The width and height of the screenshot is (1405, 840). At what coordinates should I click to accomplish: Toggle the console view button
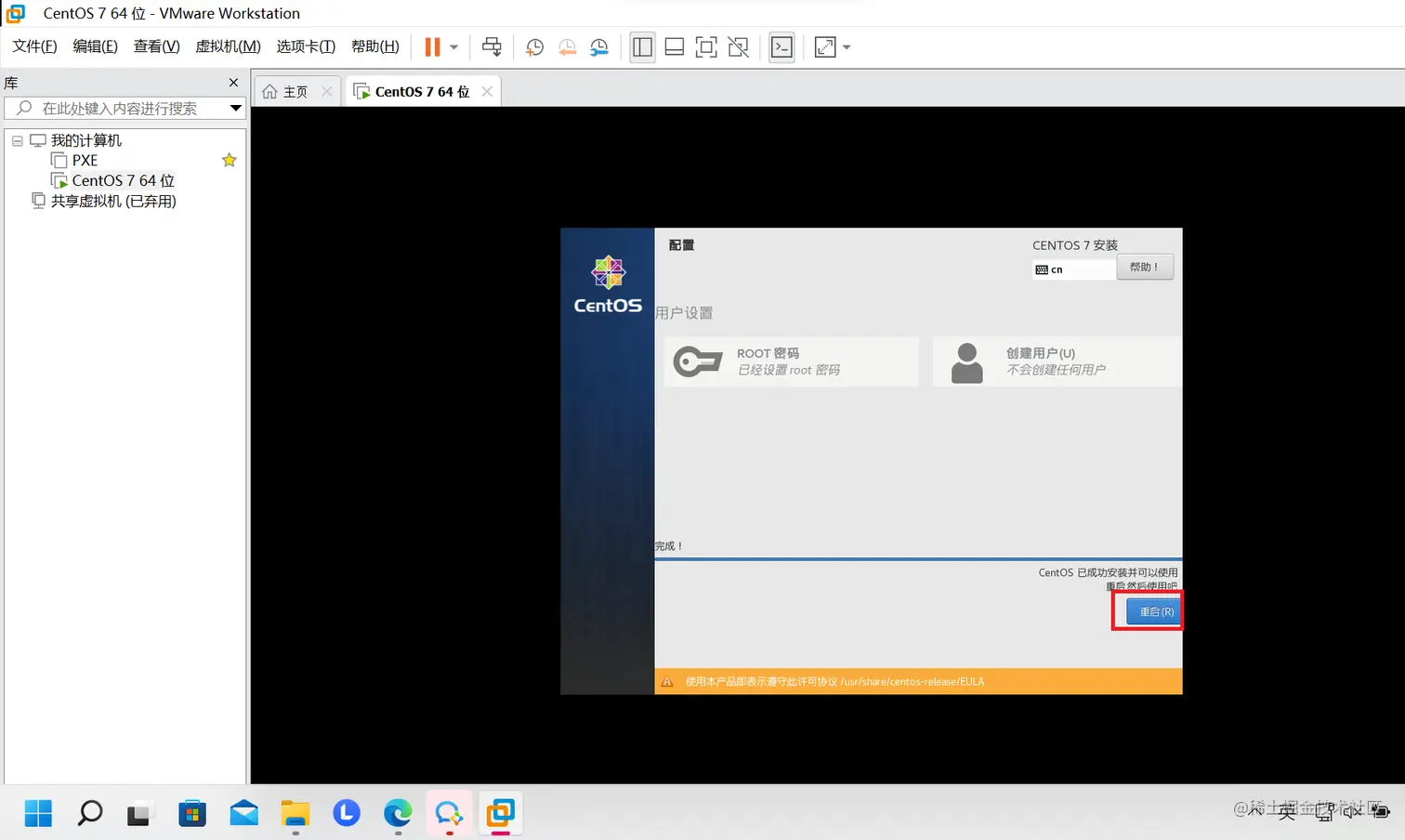click(782, 46)
